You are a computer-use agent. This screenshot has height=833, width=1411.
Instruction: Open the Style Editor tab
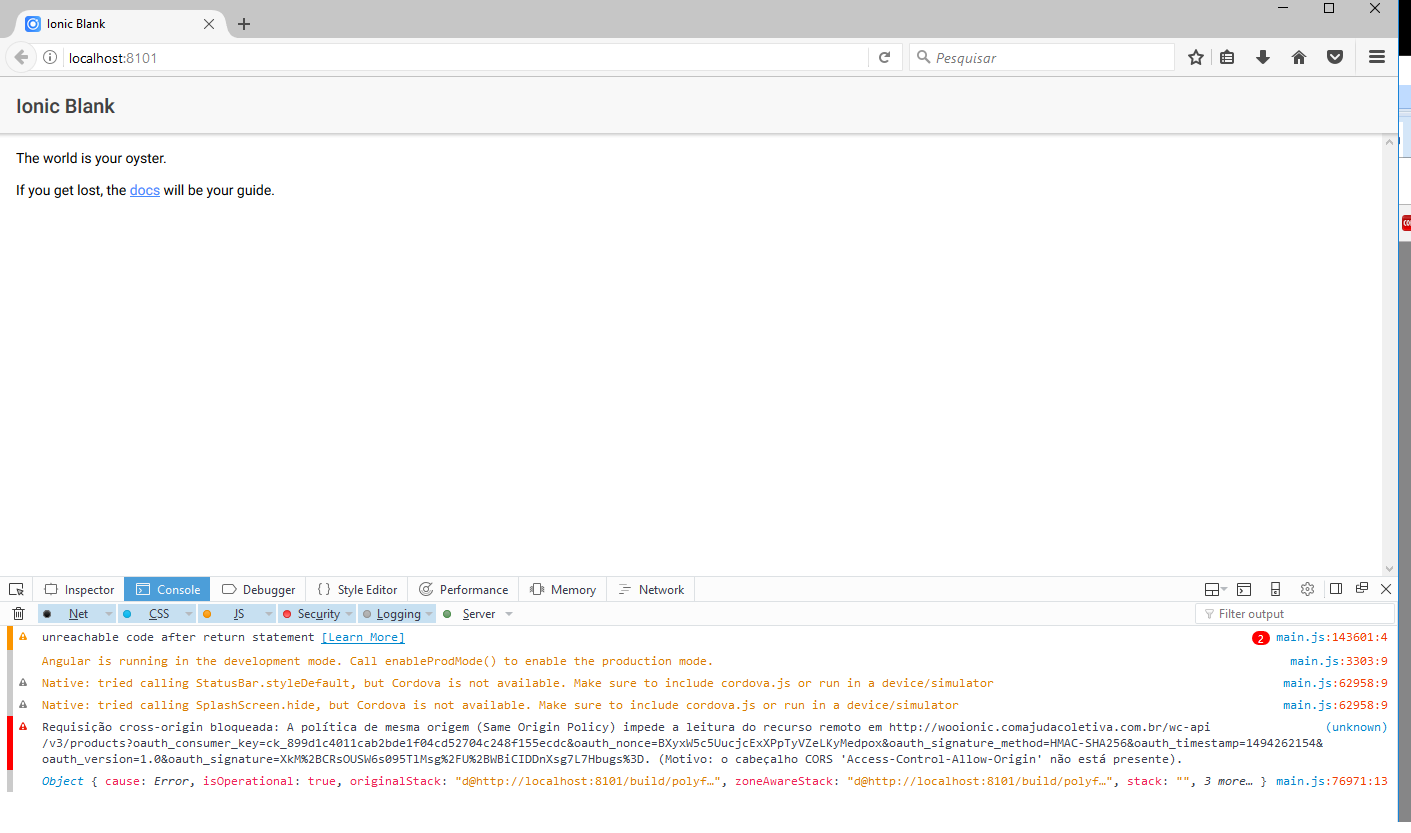357,589
